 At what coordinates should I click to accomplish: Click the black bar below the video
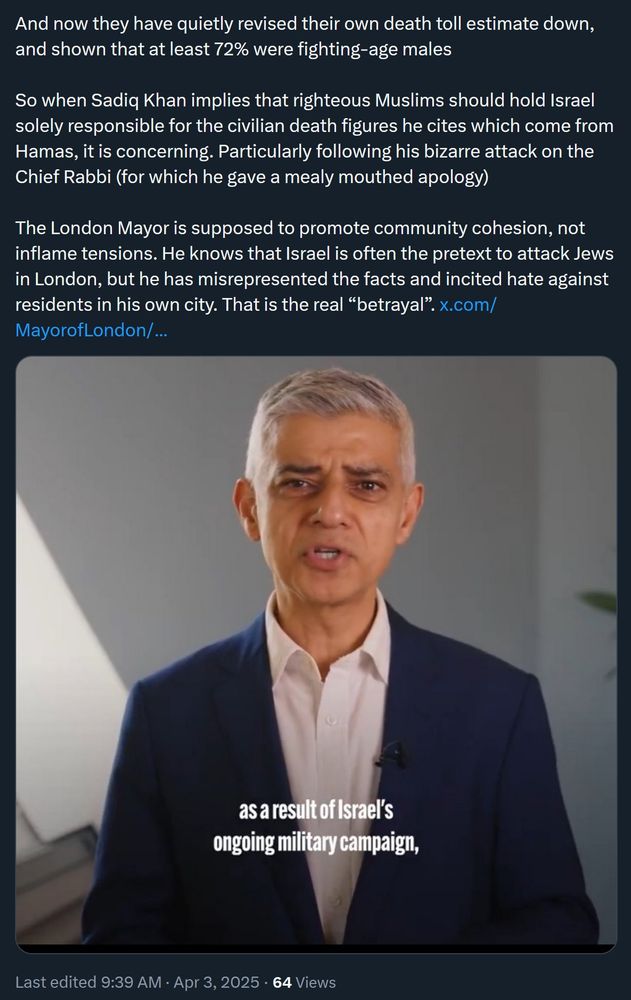316,948
